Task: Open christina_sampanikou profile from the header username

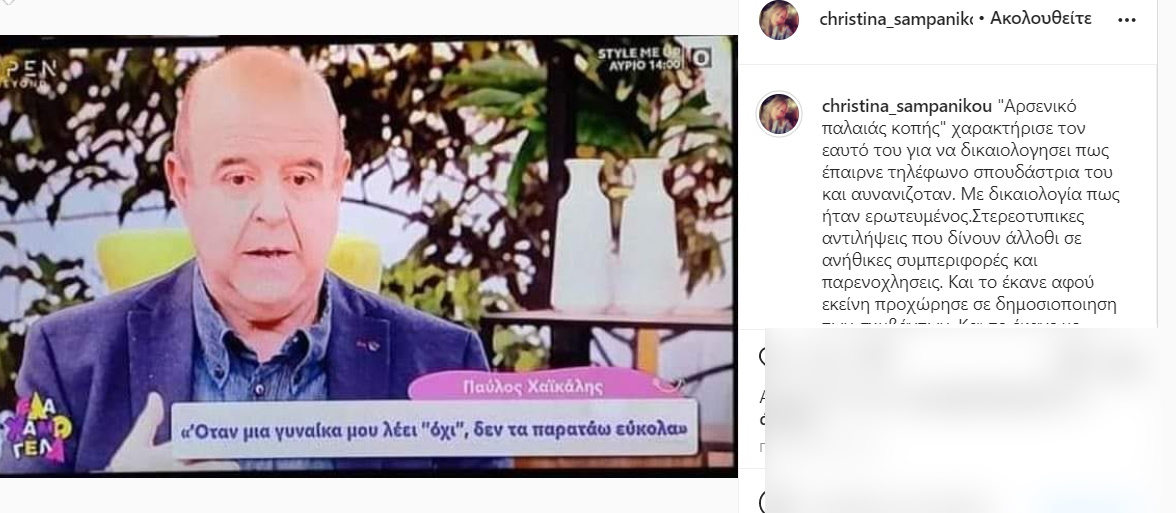Action: pyautogui.click(x=896, y=19)
